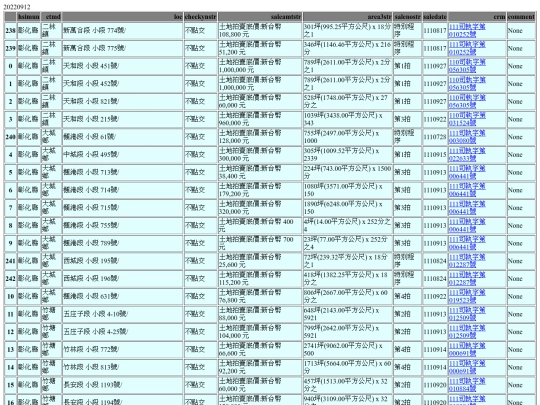Select the location cell ending '4-10號/'
This screenshot has height=405, width=540.
[122, 314]
